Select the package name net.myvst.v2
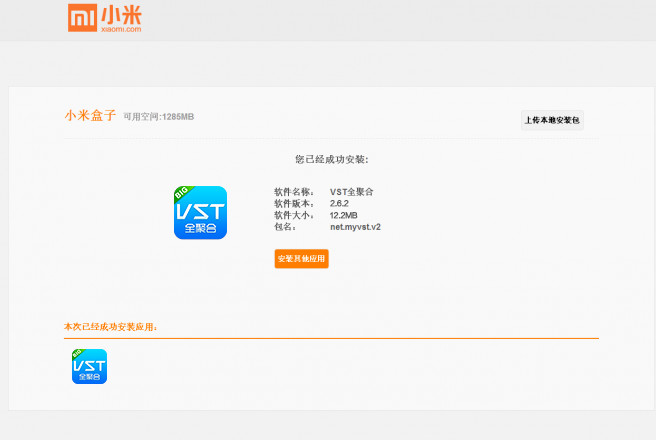Image resolution: width=656 pixels, height=440 pixels. (x=355, y=227)
